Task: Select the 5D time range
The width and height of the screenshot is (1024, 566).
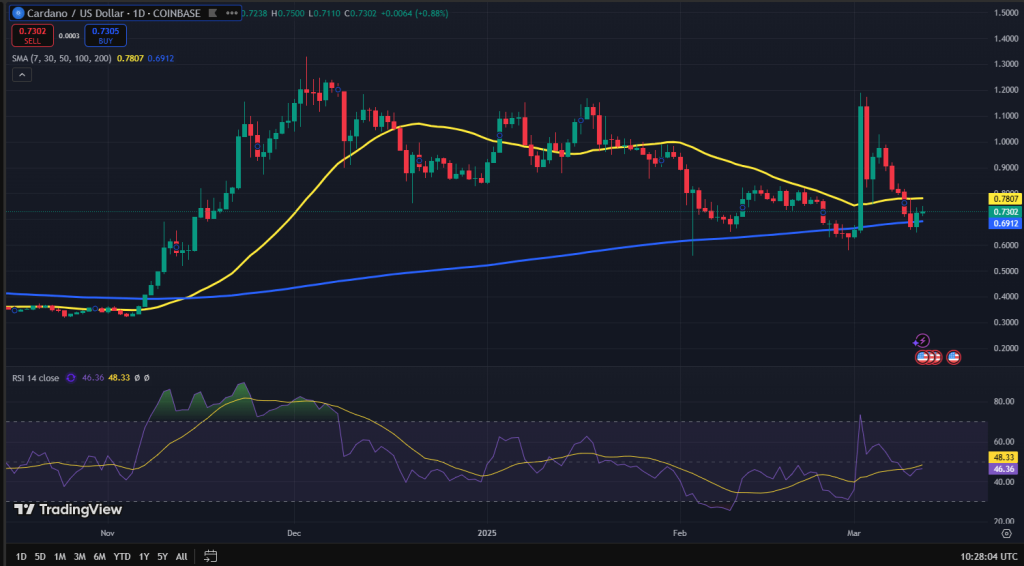Action: coord(40,557)
